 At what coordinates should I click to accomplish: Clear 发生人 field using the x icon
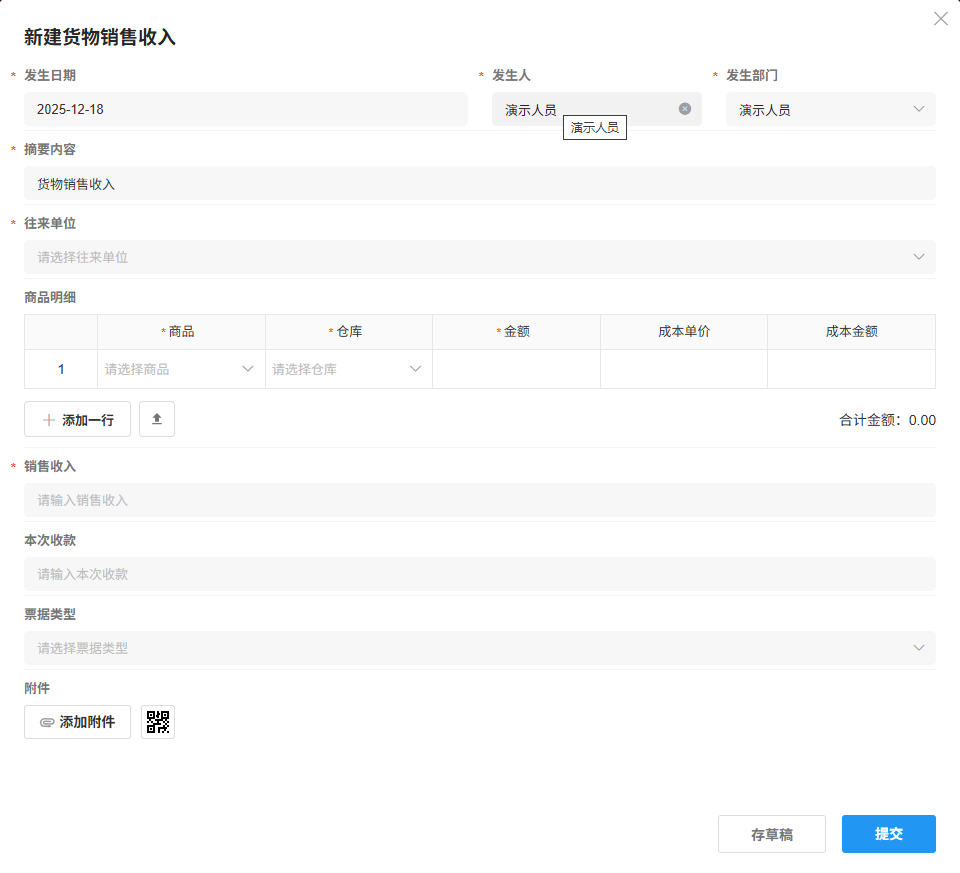click(684, 109)
